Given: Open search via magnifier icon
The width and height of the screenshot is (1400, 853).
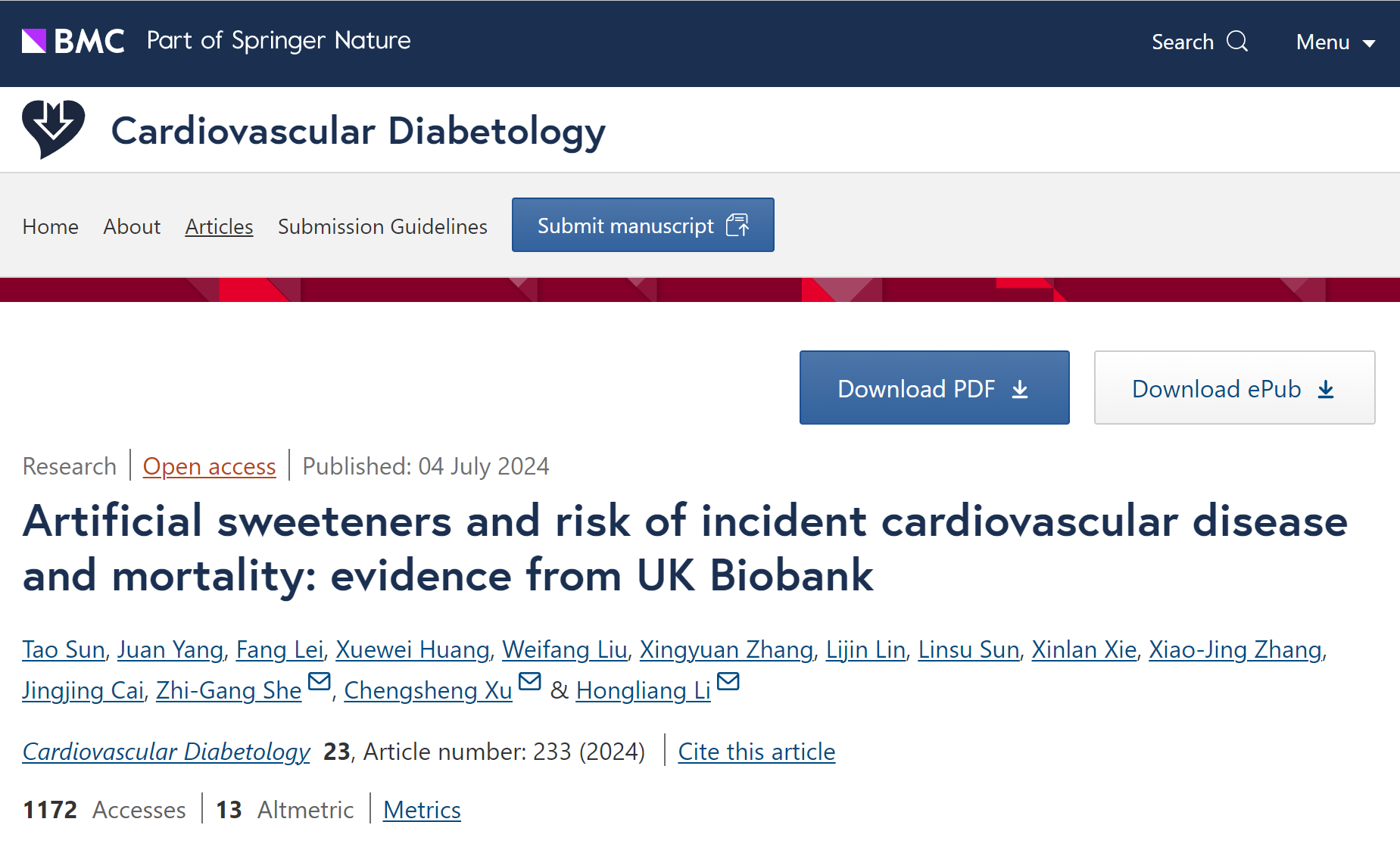Looking at the screenshot, I should click(x=1237, y=41).
